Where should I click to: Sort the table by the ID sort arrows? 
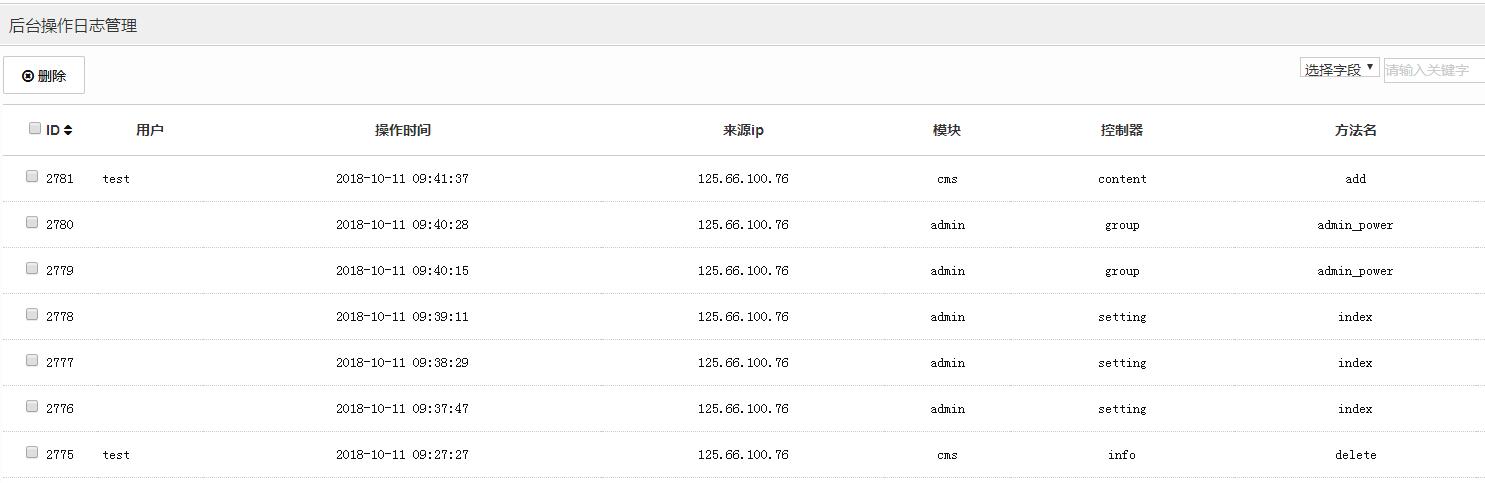68,130
